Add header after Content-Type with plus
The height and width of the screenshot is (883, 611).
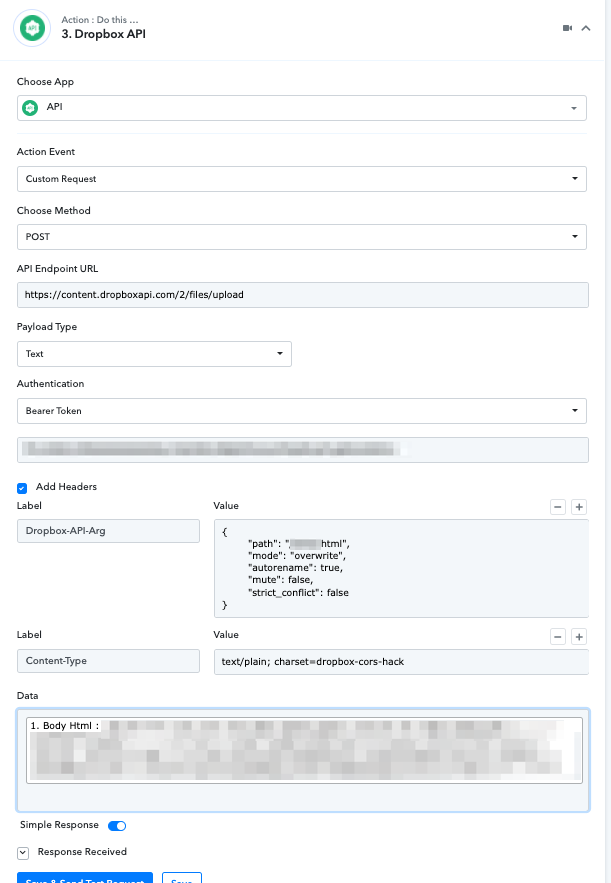[x=579, y=637]
